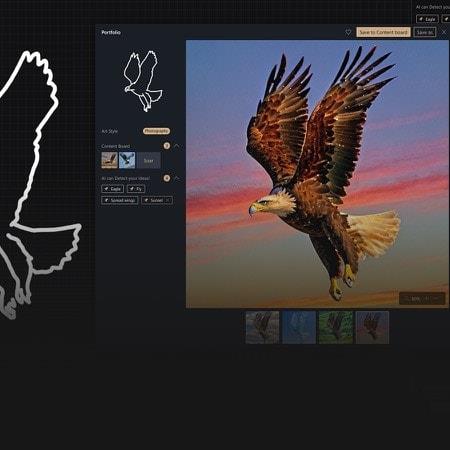Remove the Sunset tag using its X
This screenshot has height=450, width=450.
coord(168,200)
